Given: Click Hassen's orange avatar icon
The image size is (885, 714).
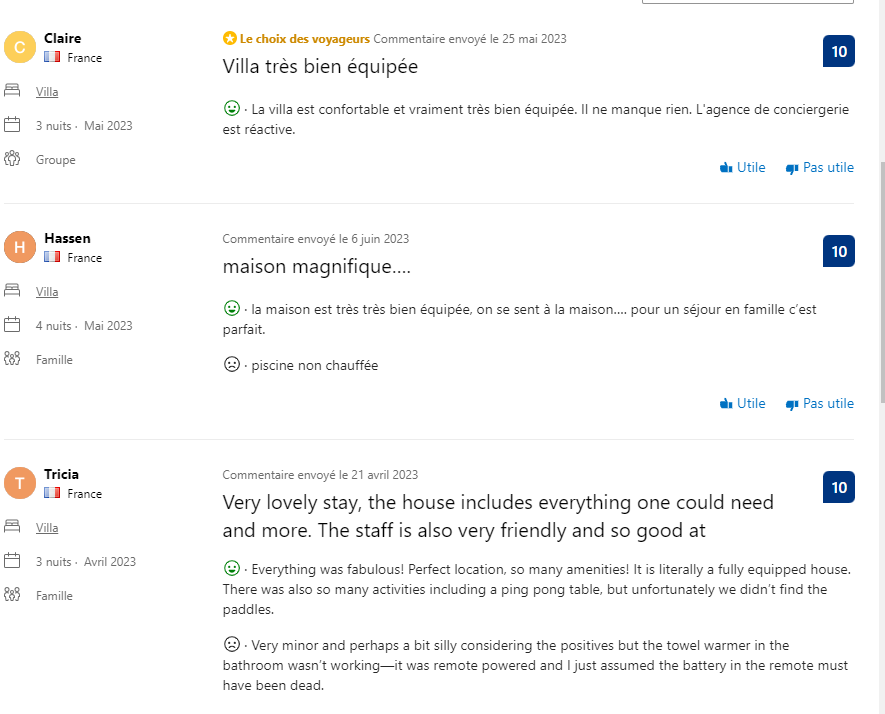Looking at the screenshot, I should (x=20, y=247).
